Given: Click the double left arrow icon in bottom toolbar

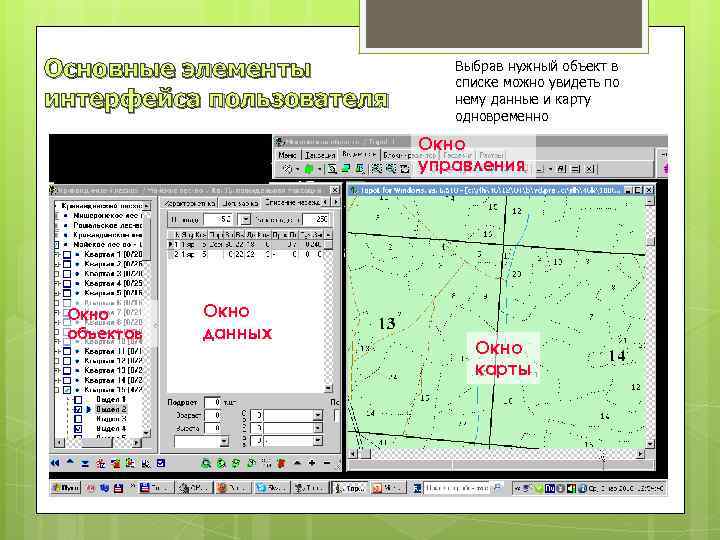Looking at the screenshot, I should (x=56, y=463).
